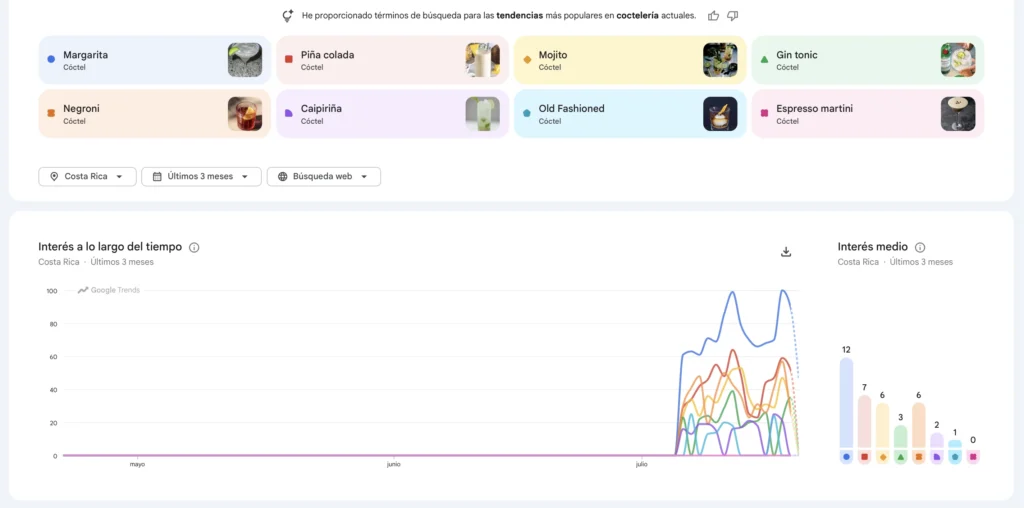Open the Old Fashioned drink thumbnail
The image size is (1024, 508).
click(x=720, y=114)
